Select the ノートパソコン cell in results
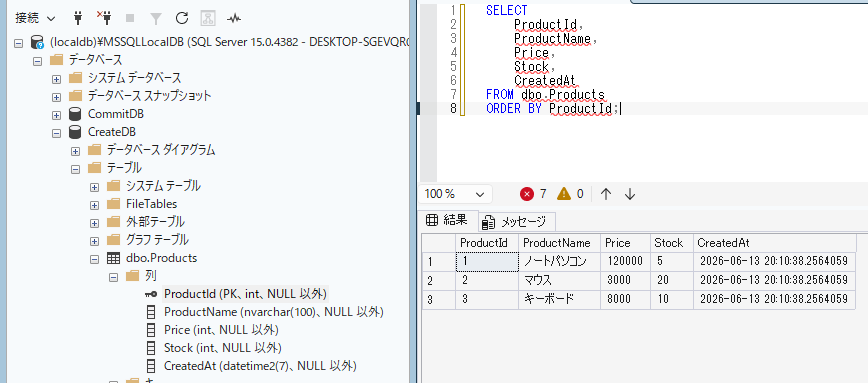 (560, 261)
